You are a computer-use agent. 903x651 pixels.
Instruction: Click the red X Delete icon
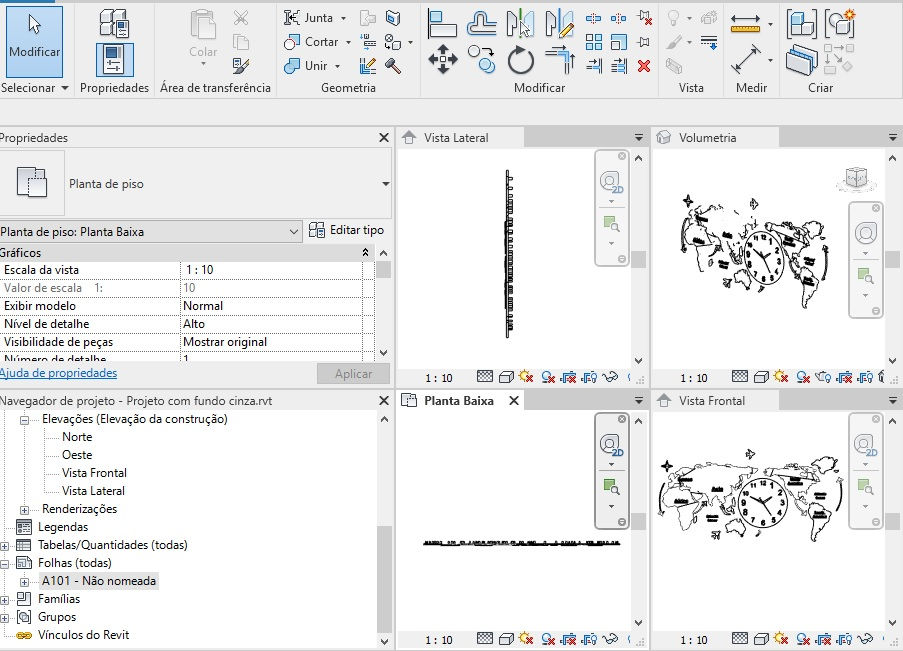pos(644,66)
